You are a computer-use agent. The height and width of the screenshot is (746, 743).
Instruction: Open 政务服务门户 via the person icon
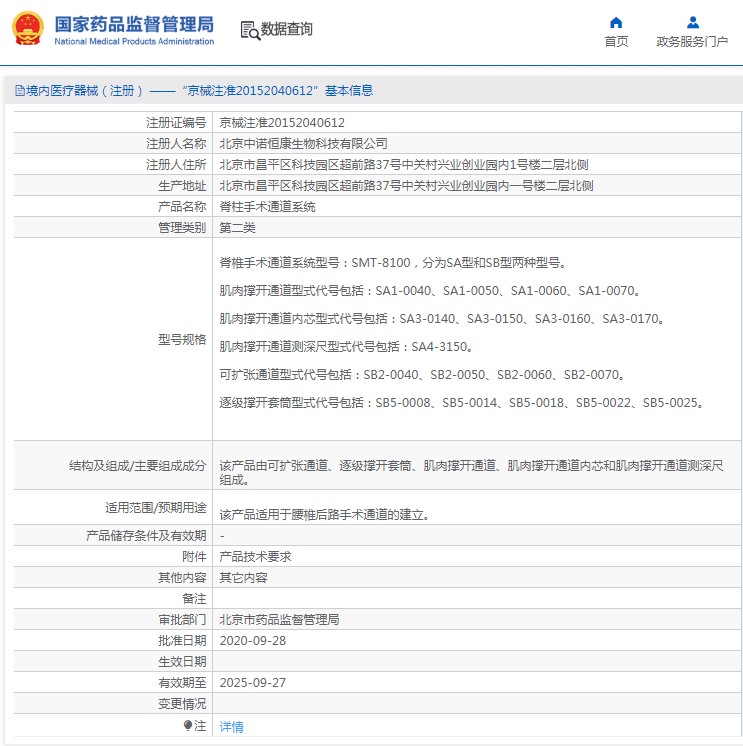pos(693,22)
